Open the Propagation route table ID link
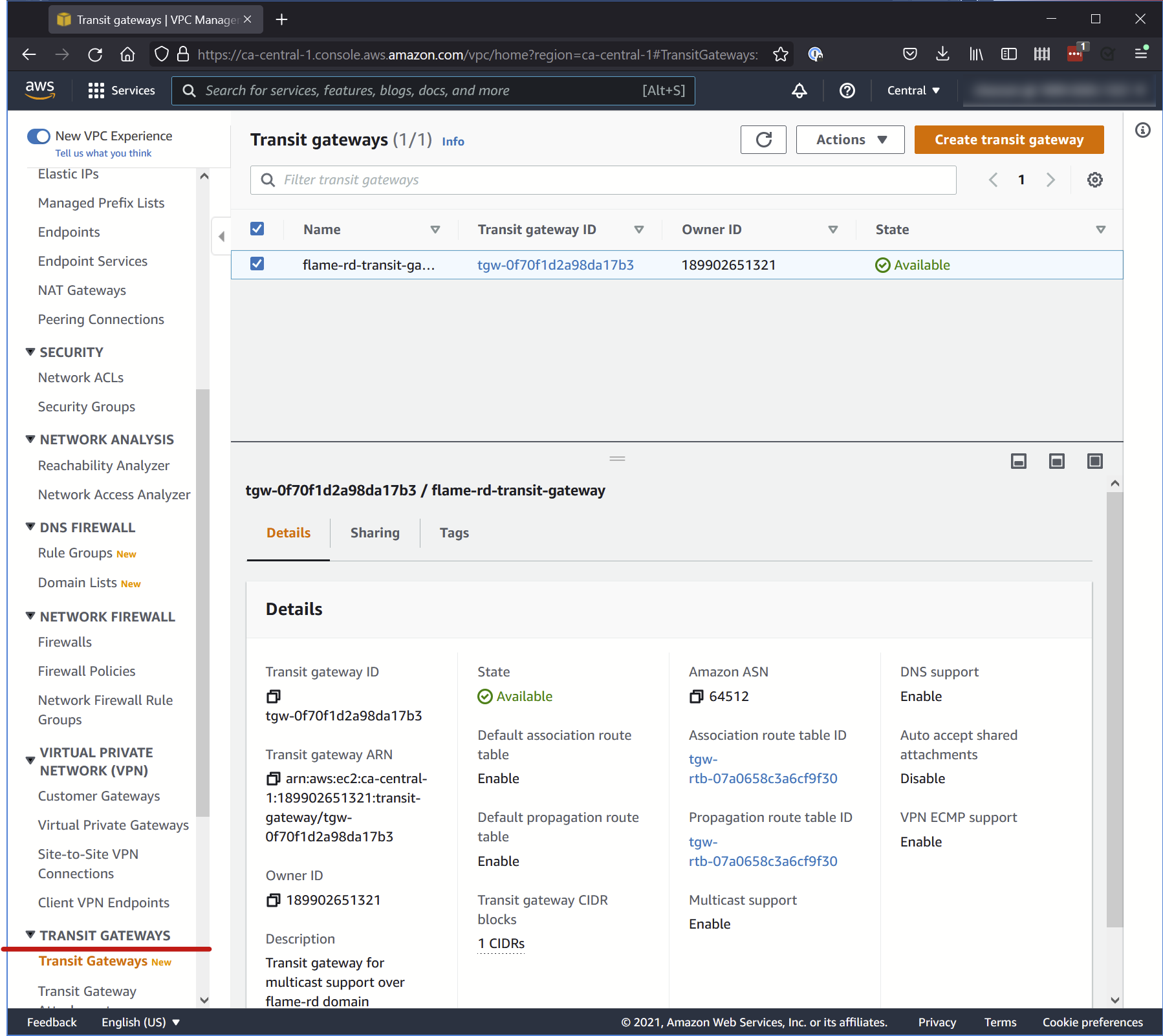Image resolution: width=1163 pixels, height=1036 pixels. point(763,852)
